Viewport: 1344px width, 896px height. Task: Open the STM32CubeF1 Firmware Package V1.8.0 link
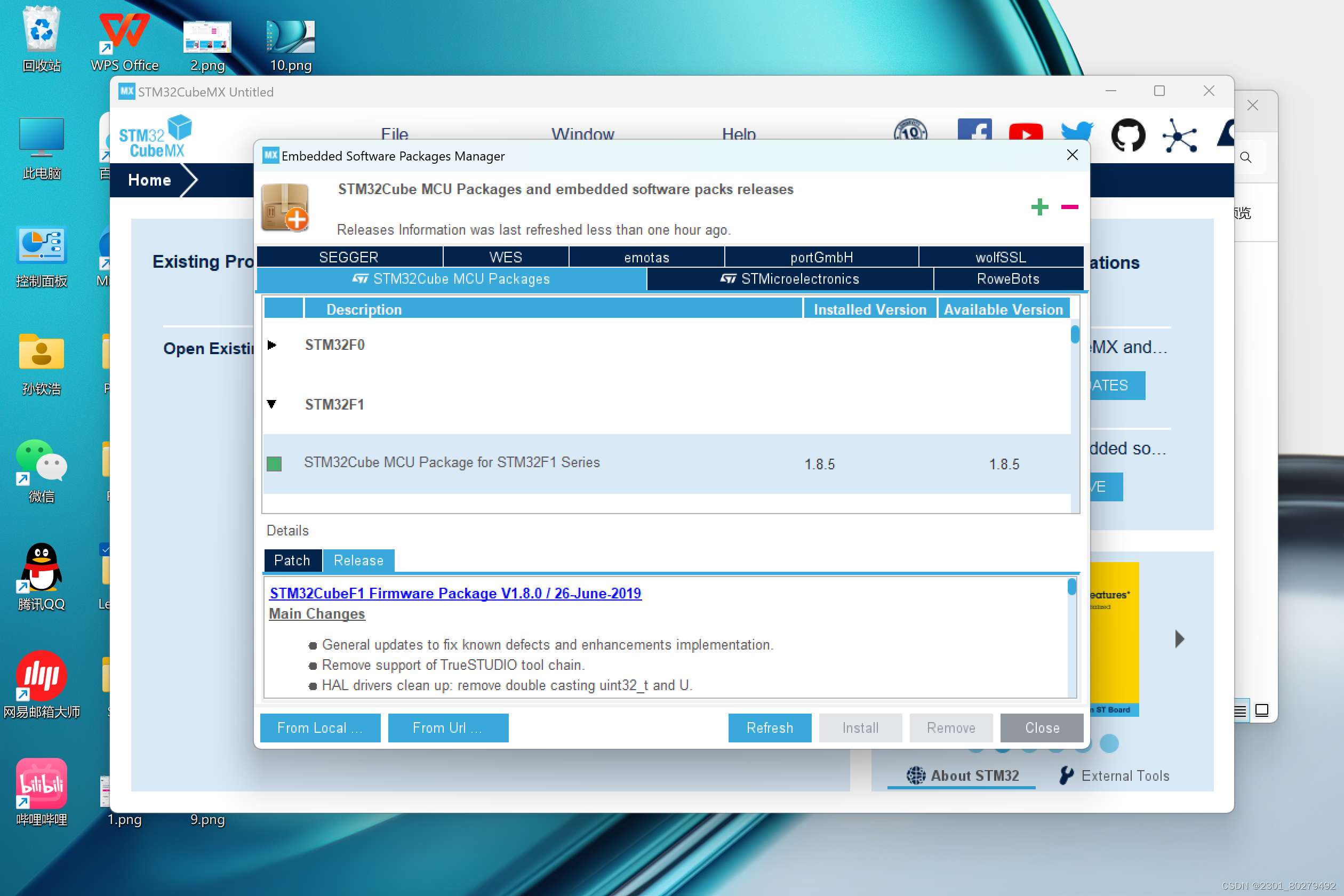455,593
